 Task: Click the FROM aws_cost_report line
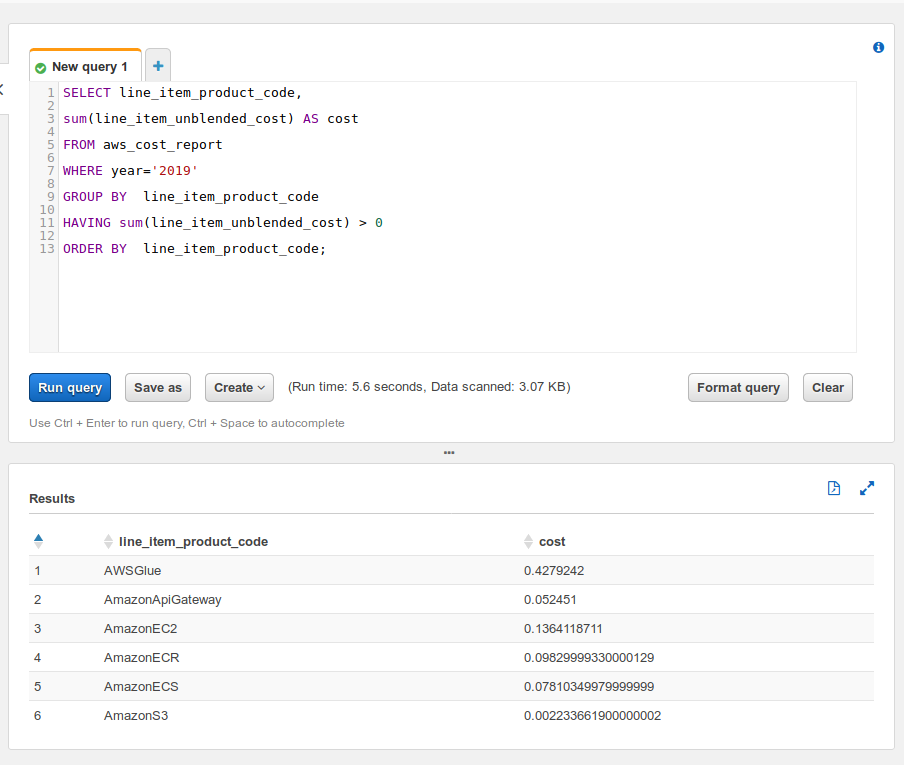coord(142,145)
